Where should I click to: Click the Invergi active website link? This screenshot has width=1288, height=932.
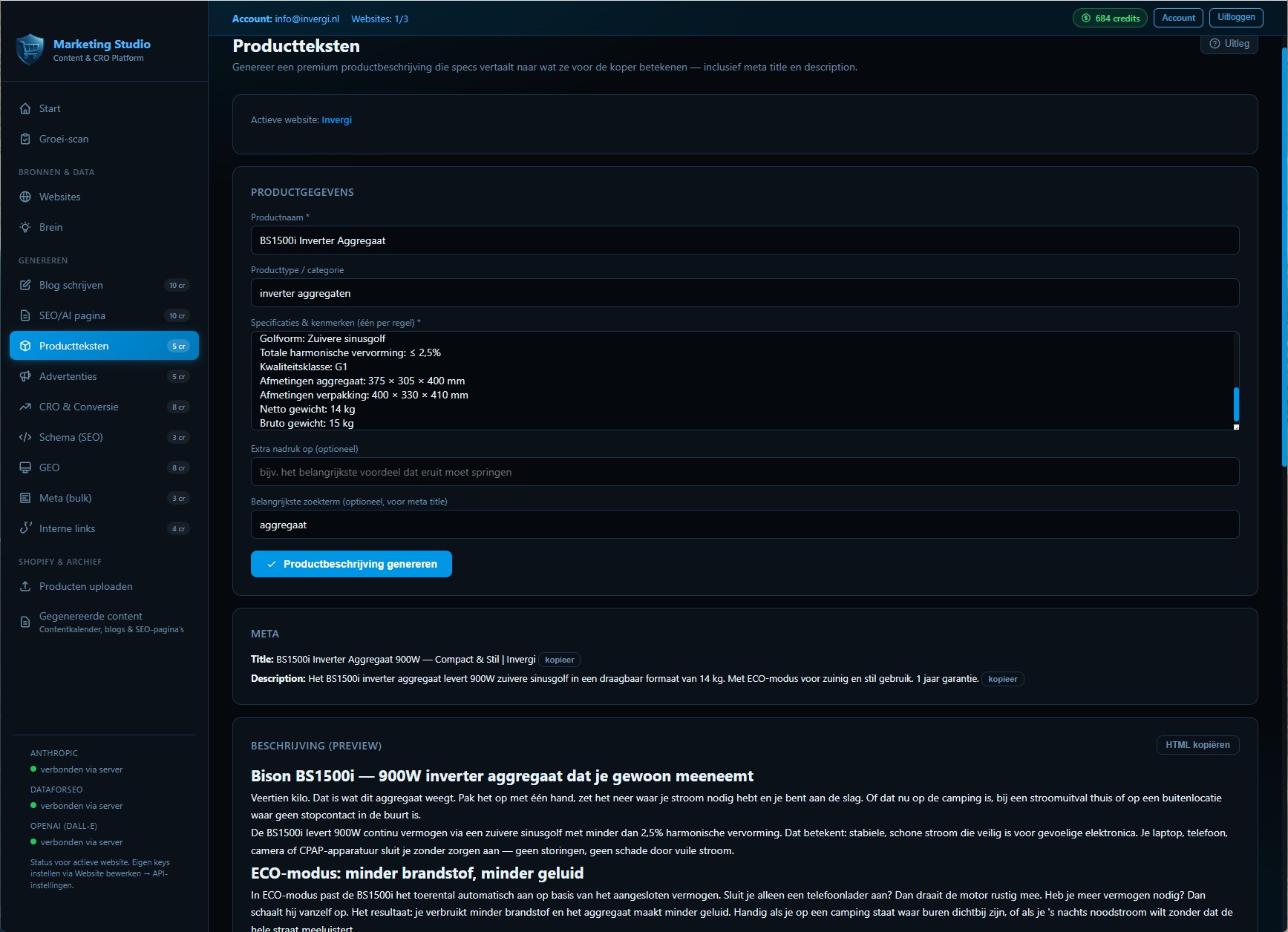click(336, 119)
